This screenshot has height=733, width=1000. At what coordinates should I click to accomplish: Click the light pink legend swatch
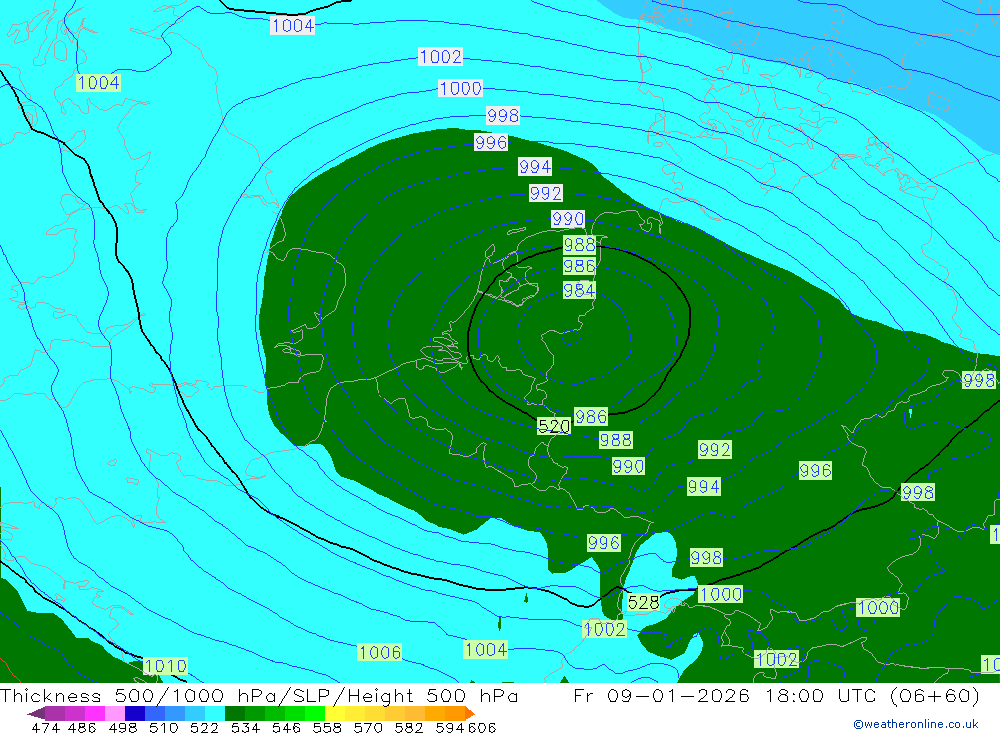point(115,713)
